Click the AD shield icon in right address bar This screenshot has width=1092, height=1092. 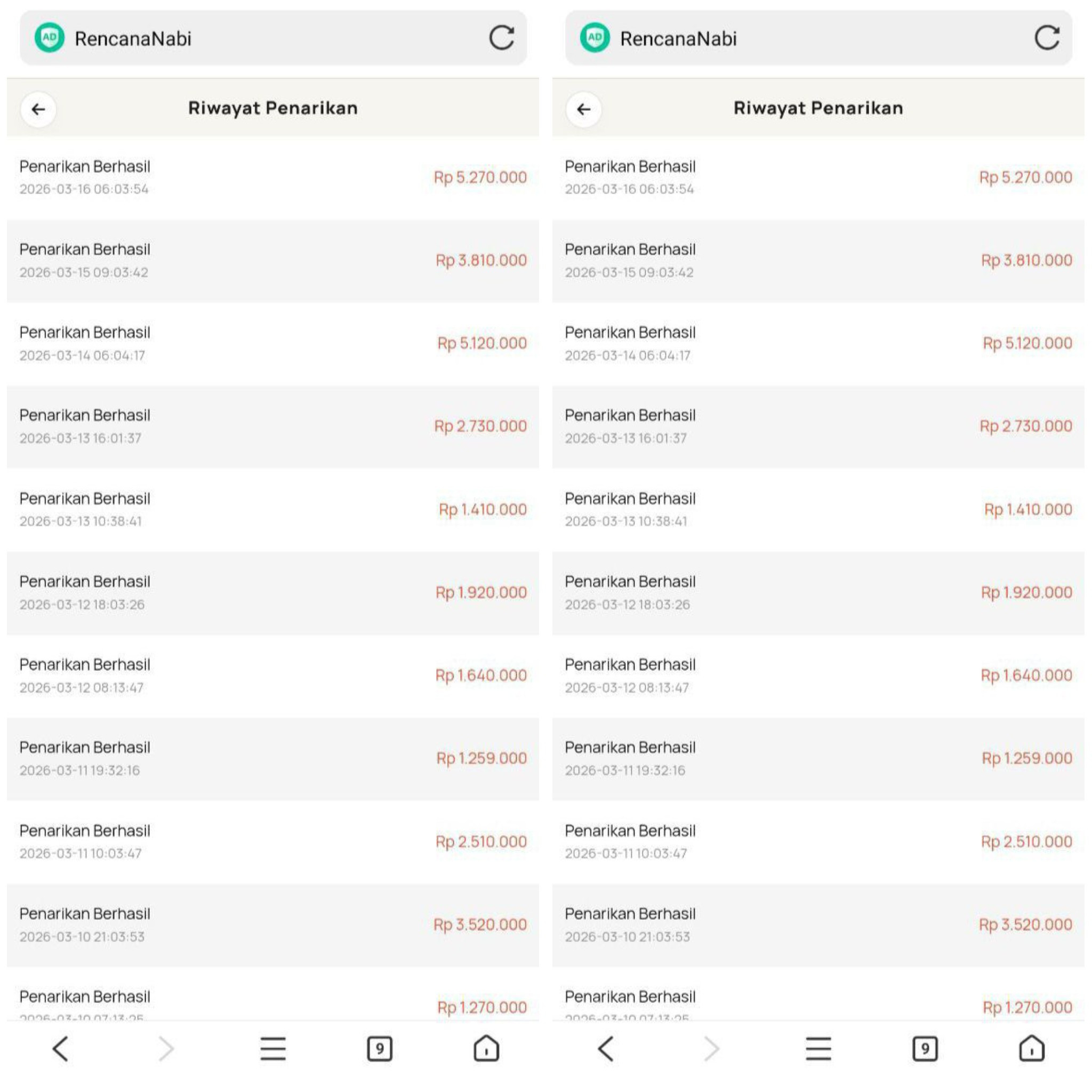coord(595,38)
